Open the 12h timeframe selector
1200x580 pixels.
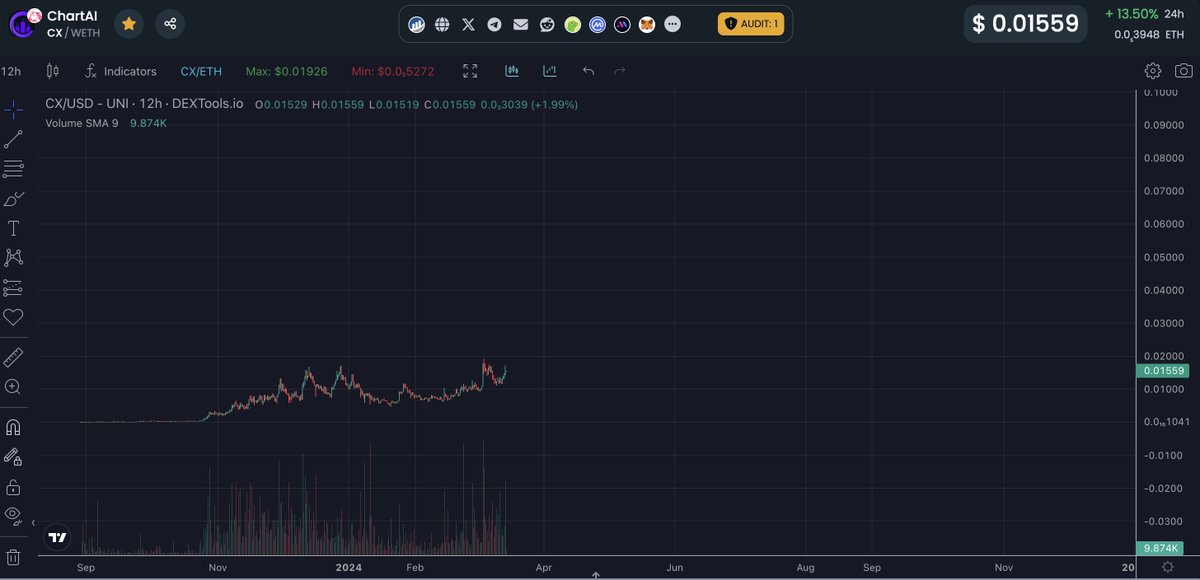point(11,71)
